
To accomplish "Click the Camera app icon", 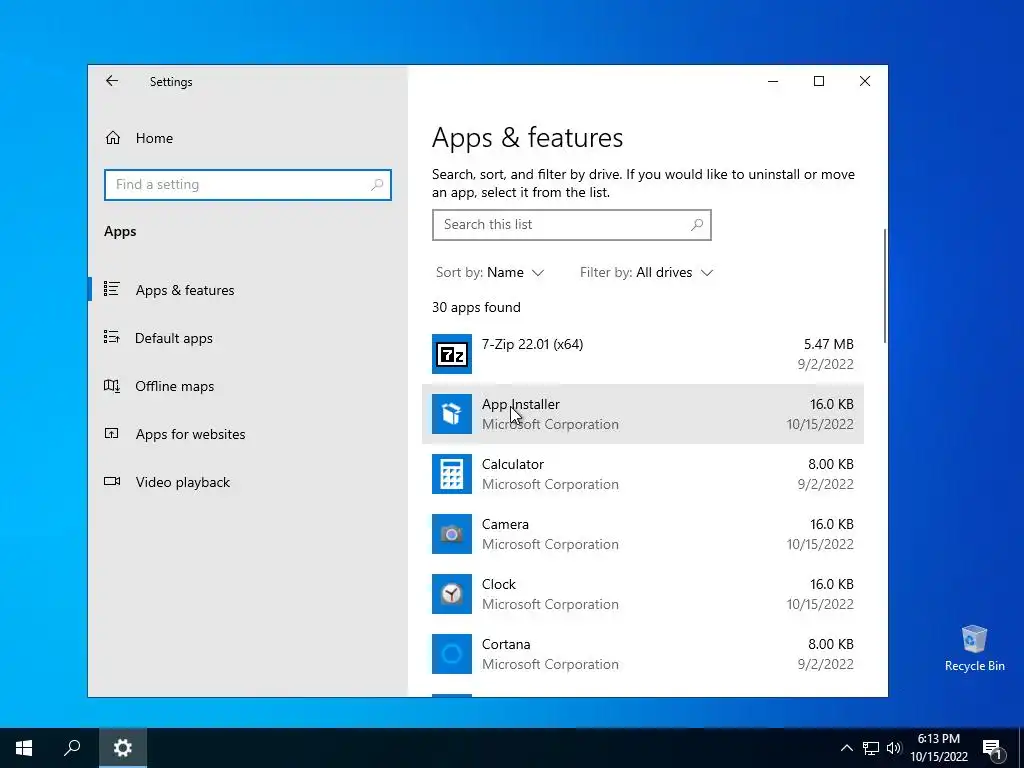I will tap(452, 534).
